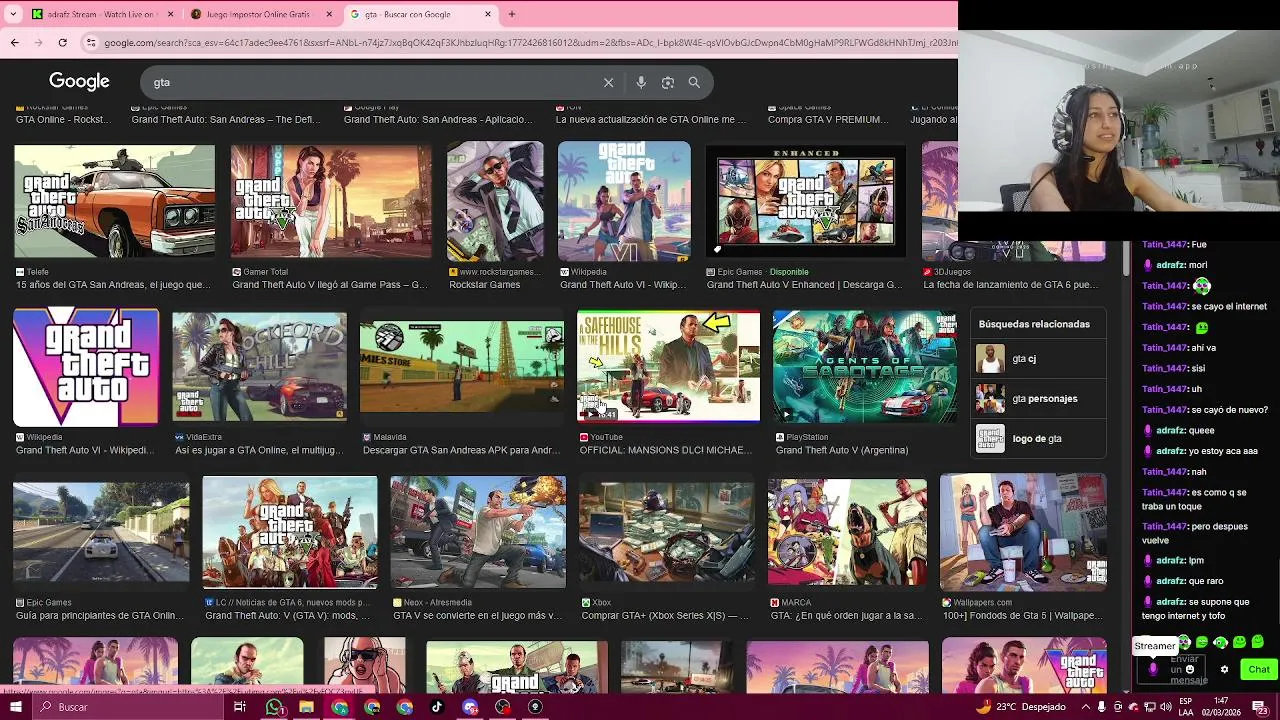Switch to the Juego Importar Online Gratis tab
This screenshot has width=1280, height=720.
pos(265,14)
